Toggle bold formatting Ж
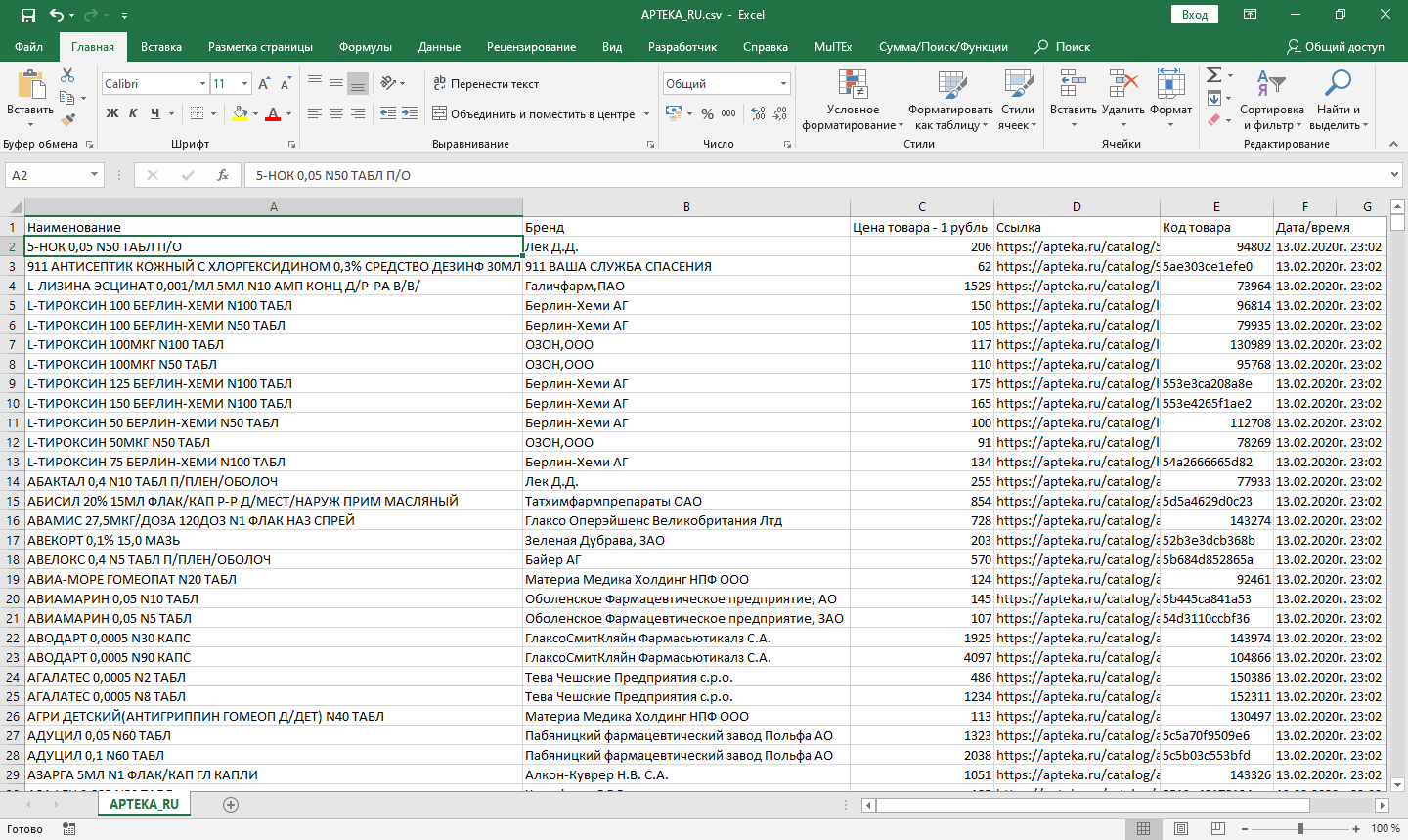The width and height of the screenshot is (1408, 840). pos(112,113)
